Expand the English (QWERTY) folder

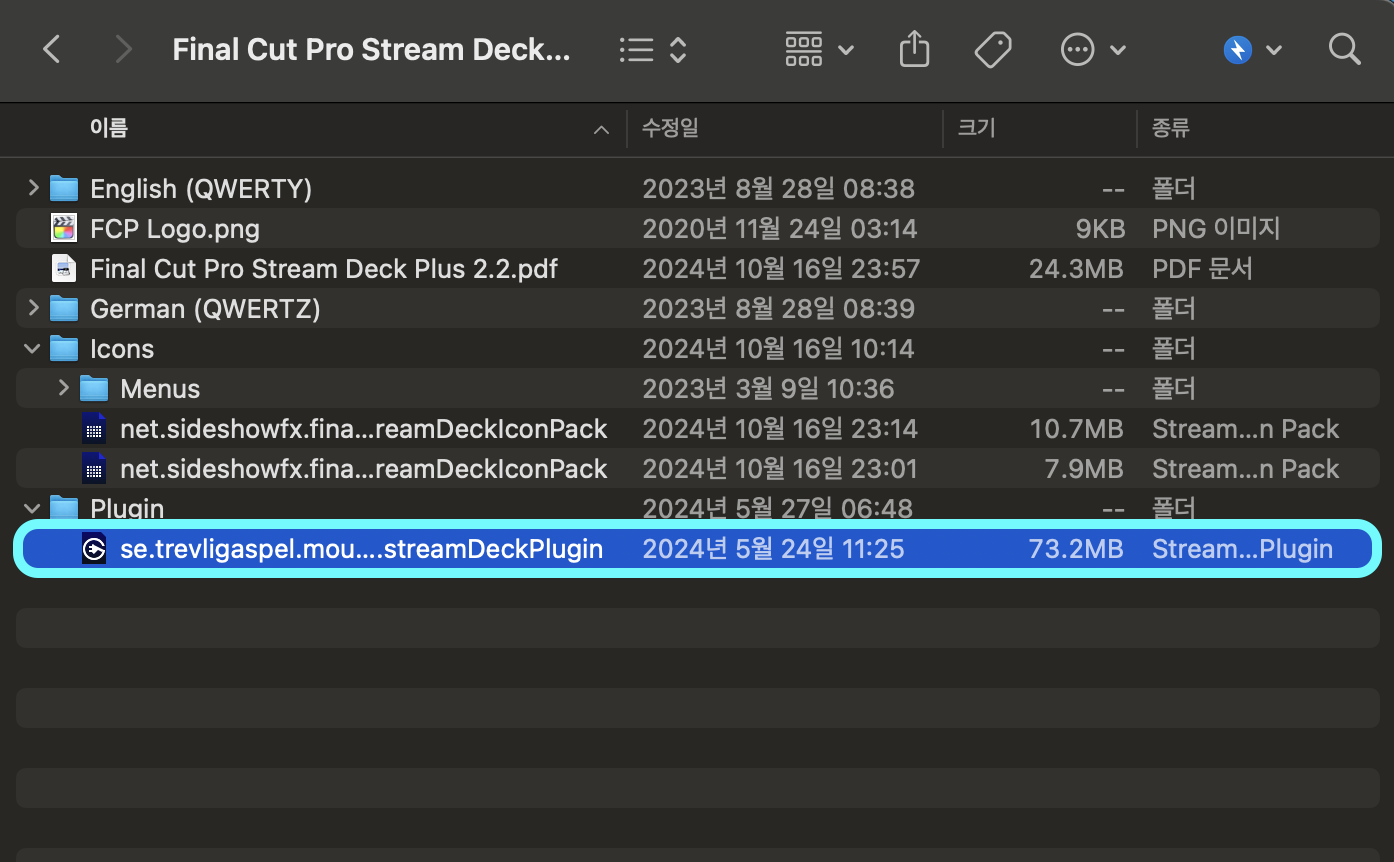[33, 188]
